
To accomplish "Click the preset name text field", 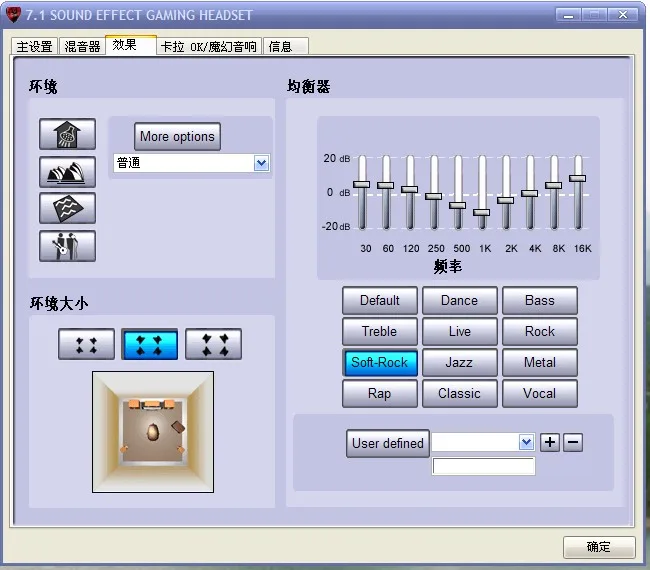I will pyautogui.click(x=483, y=466).
